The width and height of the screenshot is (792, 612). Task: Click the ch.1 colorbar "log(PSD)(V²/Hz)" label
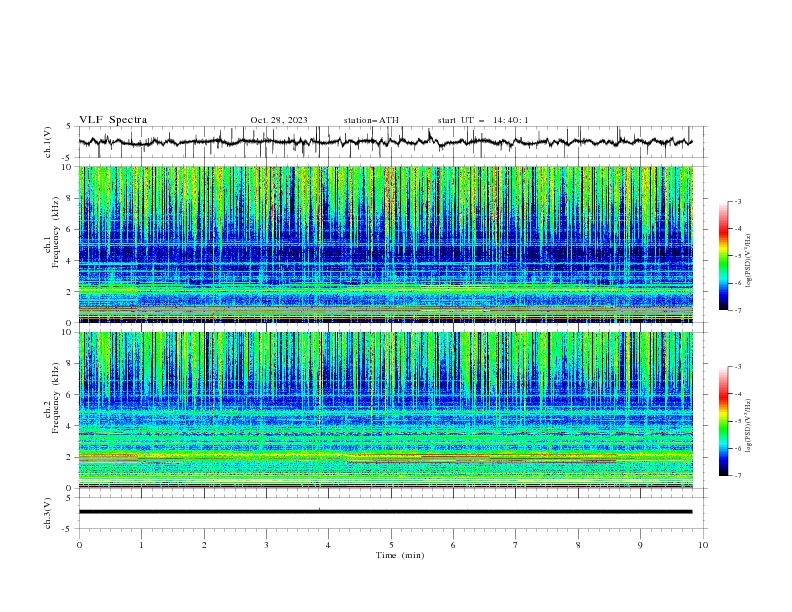749,261
